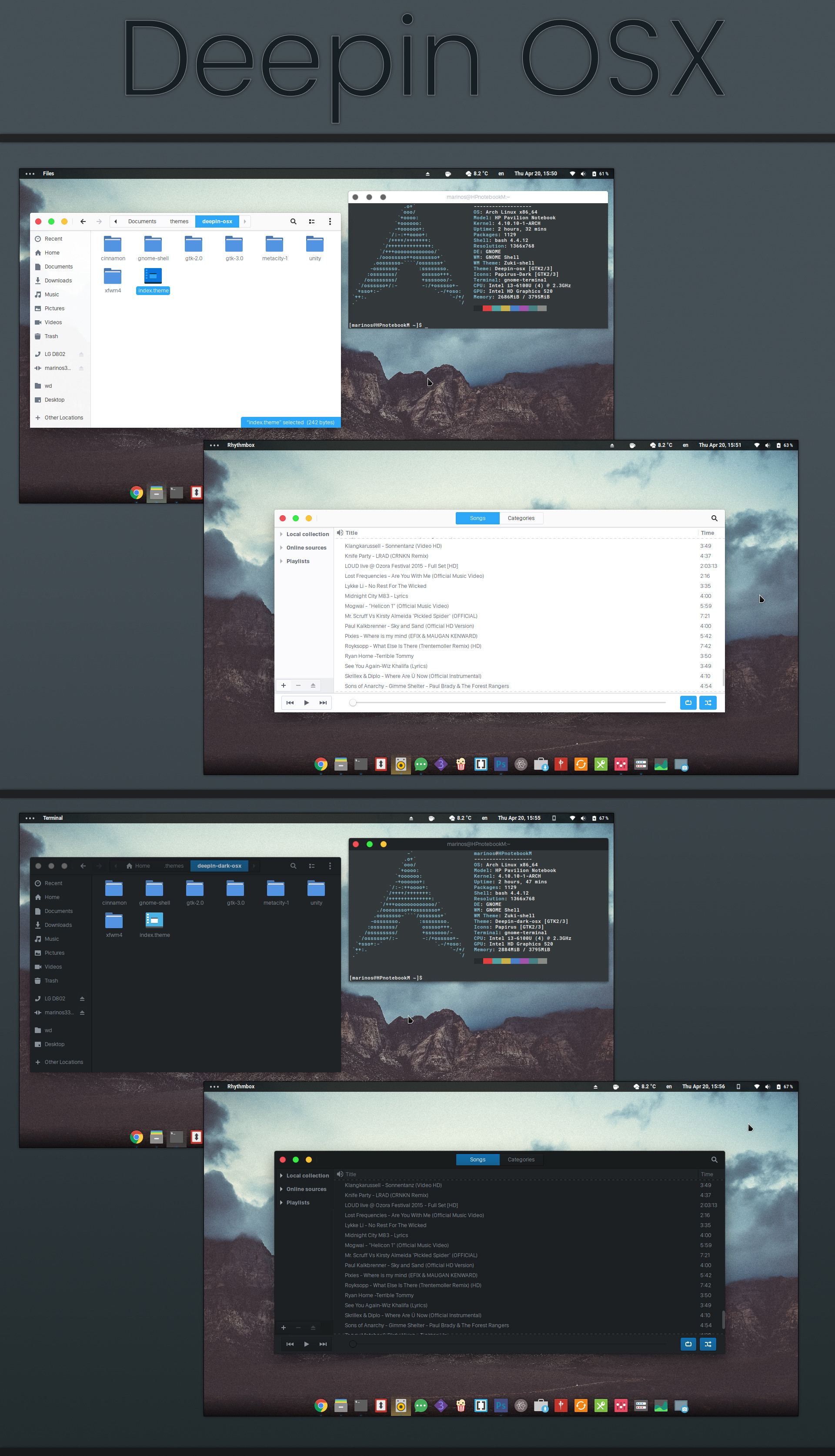Screen dimensions: 835x1456
Task: Expand Online sources in light Rhythmbox sidebar
Action: click(281, 548)
